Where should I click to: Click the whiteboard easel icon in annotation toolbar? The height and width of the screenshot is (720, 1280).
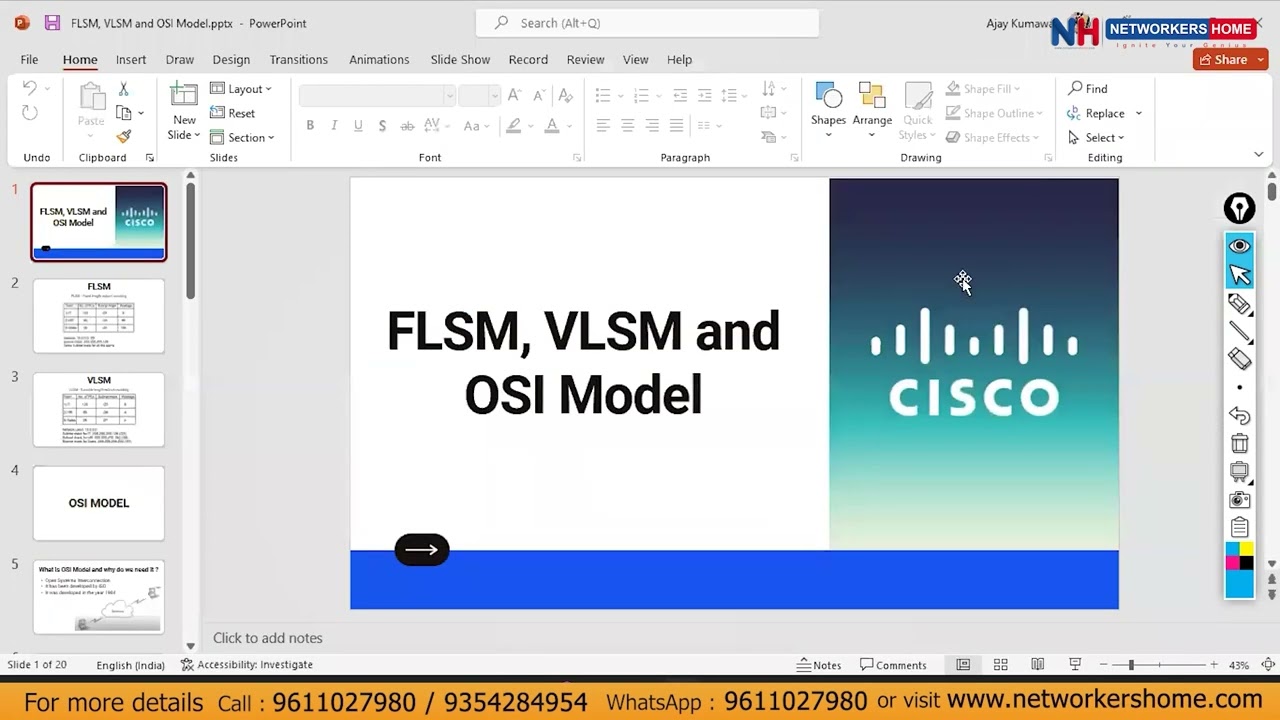click(x=1240, y=471)
